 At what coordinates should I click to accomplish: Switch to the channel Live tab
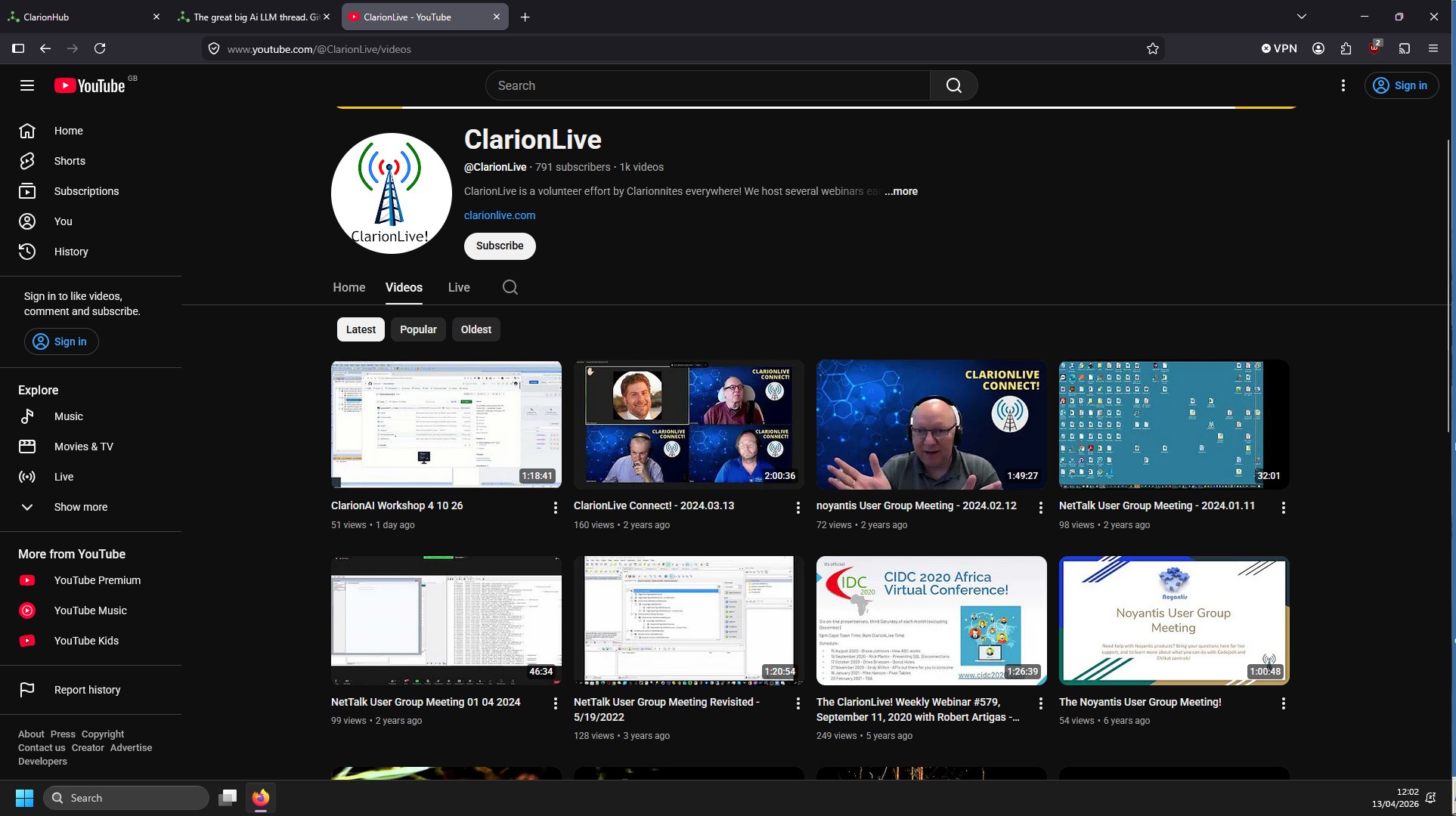459,288
